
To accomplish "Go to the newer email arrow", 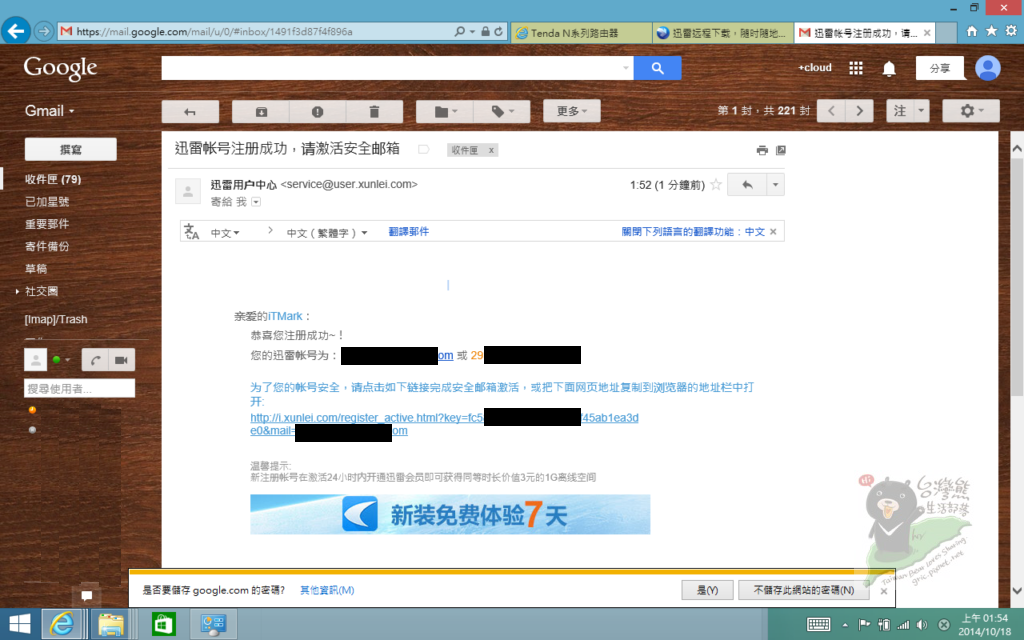I will click(x=831, y=111).
